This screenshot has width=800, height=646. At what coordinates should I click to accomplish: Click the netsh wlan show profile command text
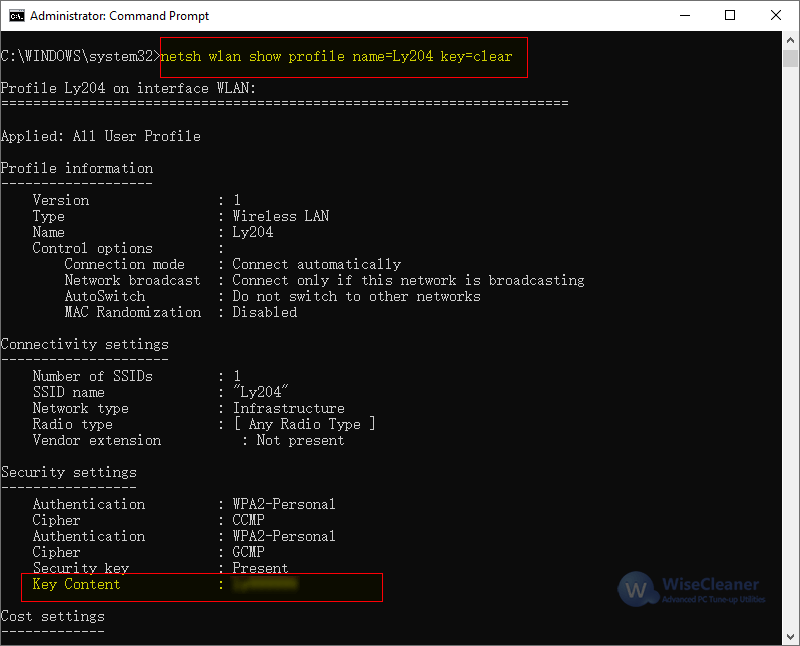coord(336,56)
